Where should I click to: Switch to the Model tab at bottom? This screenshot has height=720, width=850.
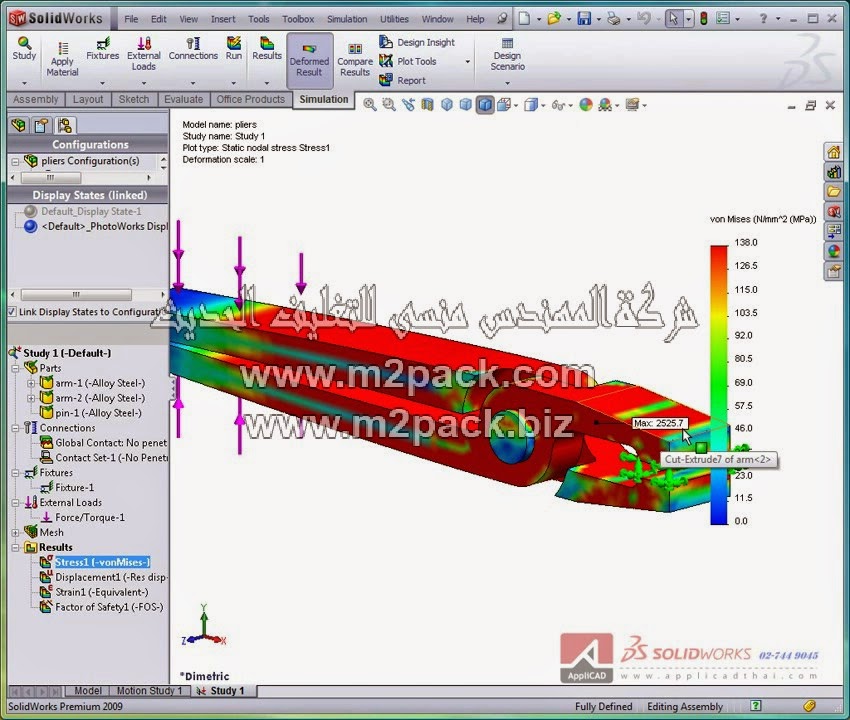[87, 691]
